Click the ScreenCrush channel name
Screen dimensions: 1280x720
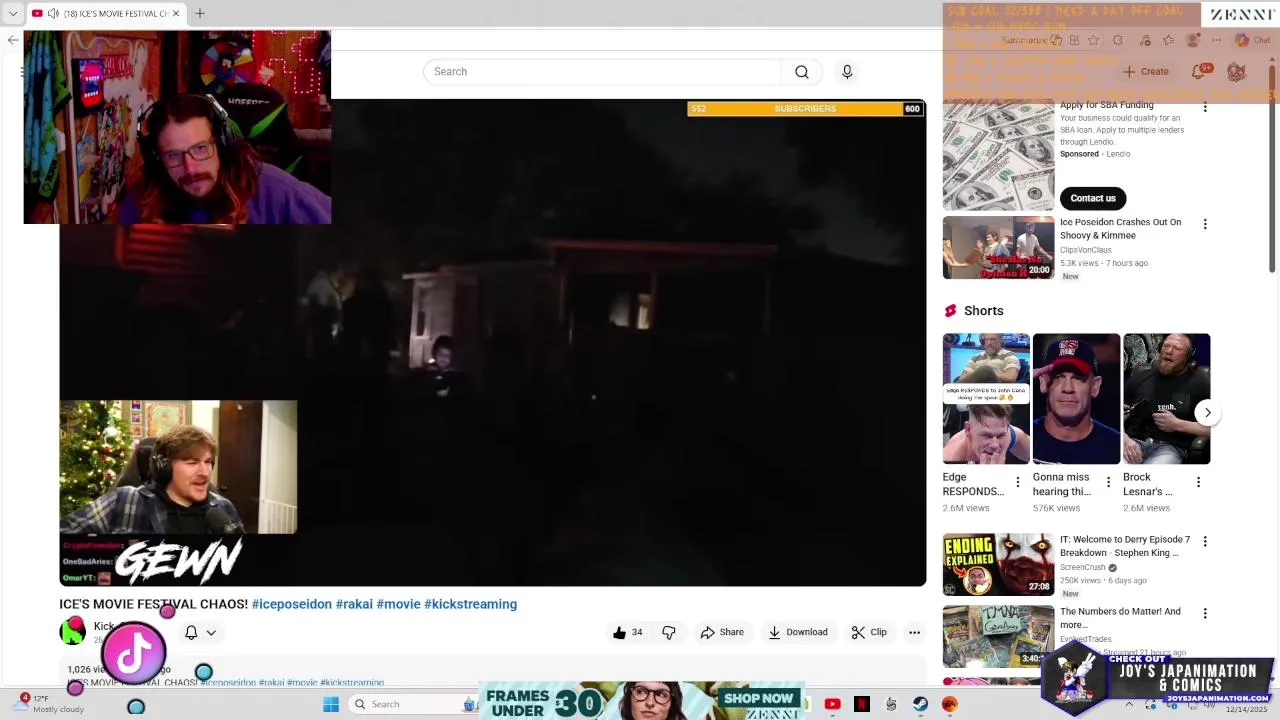[x=1082, y=567]
